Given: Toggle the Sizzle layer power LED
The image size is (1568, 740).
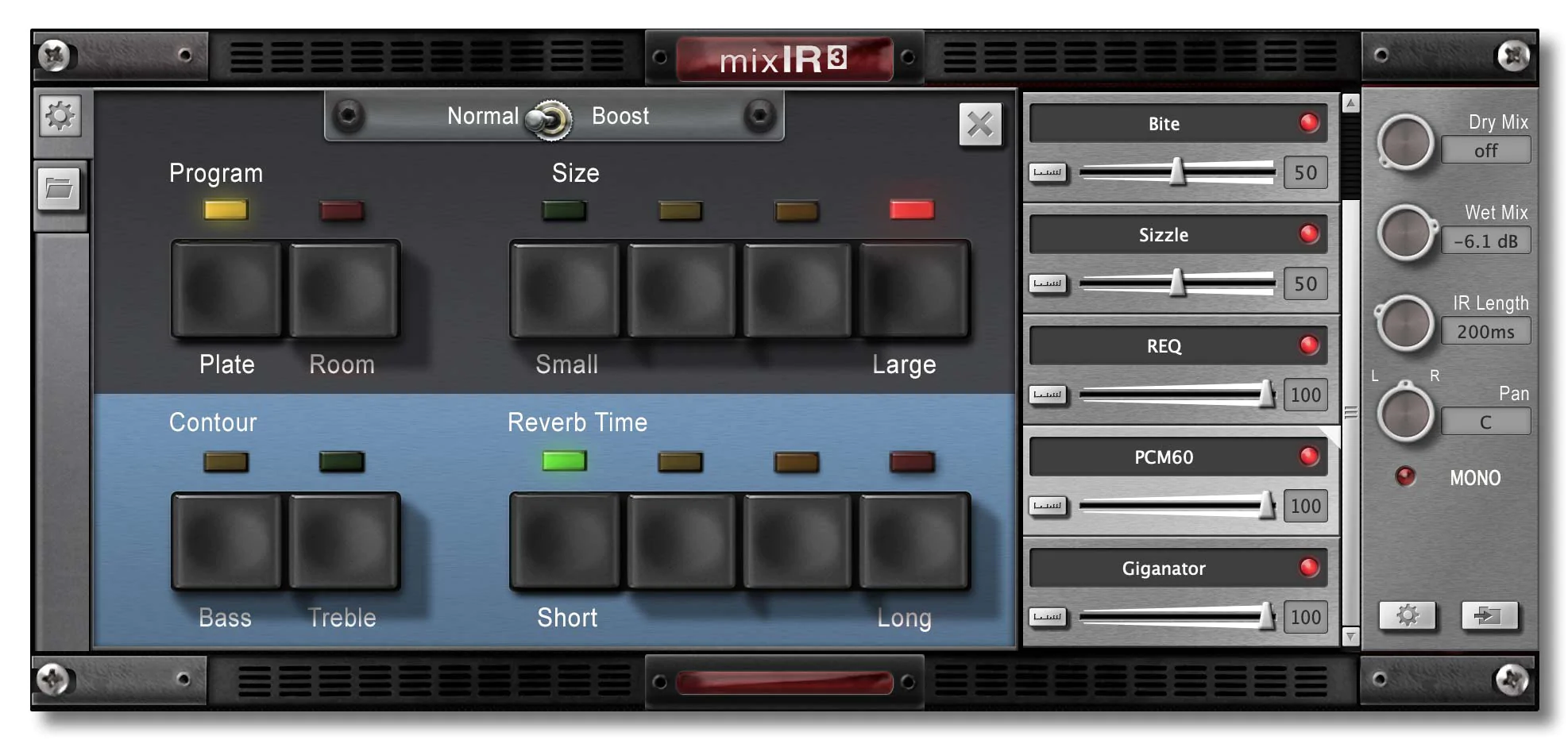Looking at the screenshot, I should (1309, 234).
